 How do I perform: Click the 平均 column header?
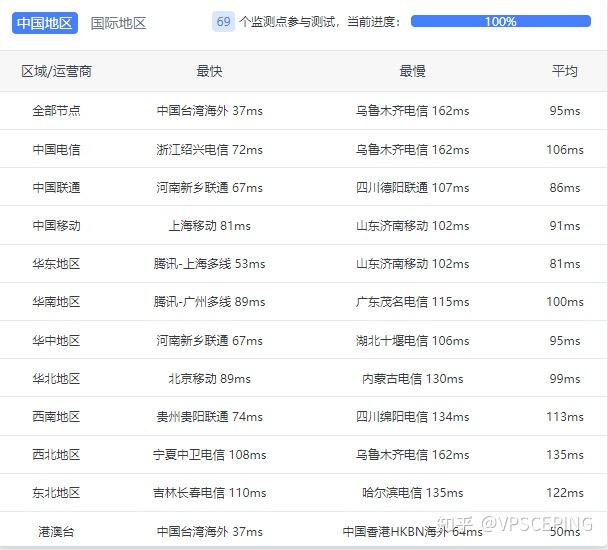coord(565,71)
